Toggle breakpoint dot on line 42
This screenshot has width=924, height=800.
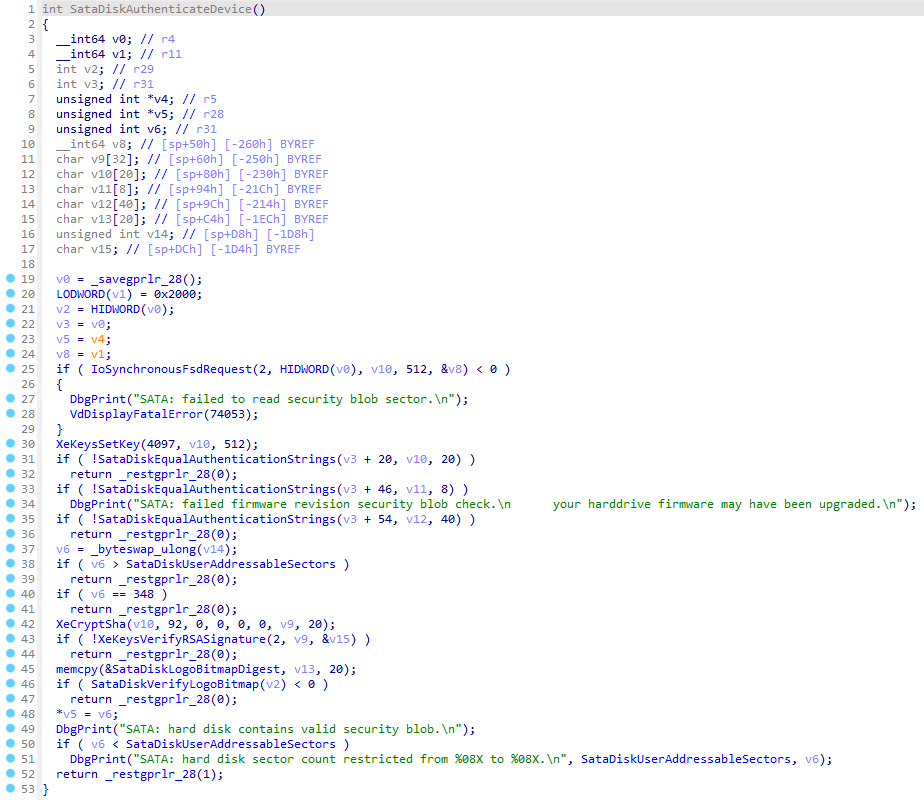coord(10,624)
